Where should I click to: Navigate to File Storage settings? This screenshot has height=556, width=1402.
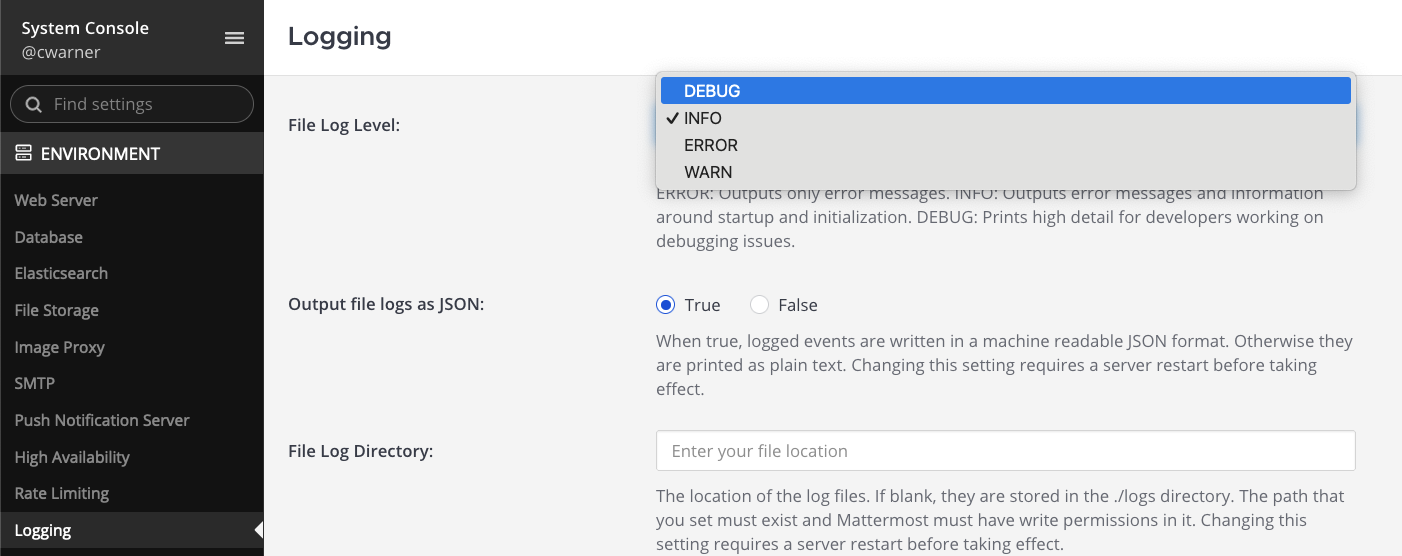tap(57, 310)
